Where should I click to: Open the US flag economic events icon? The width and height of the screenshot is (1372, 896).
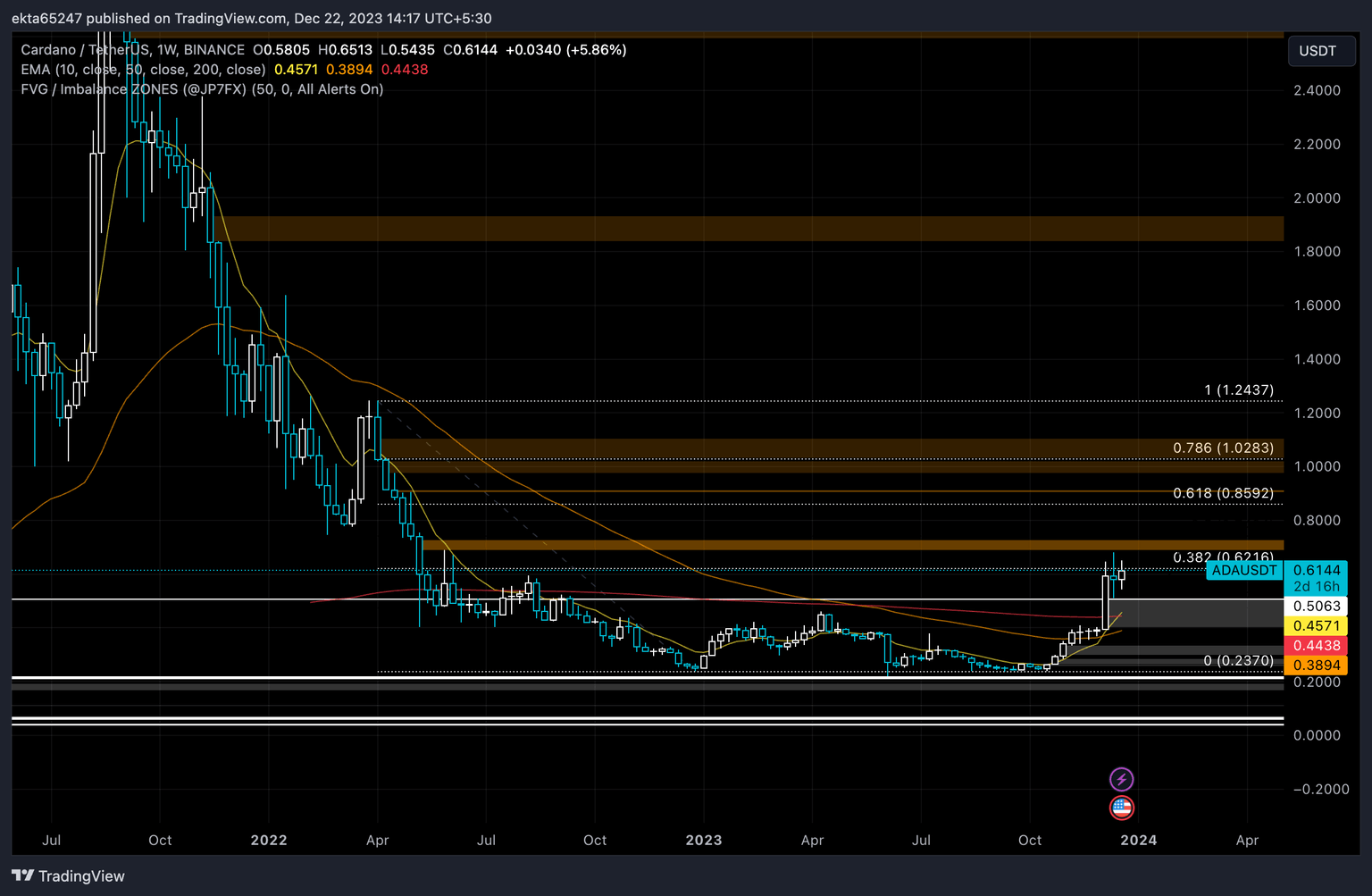click(x=1122, y=808)
